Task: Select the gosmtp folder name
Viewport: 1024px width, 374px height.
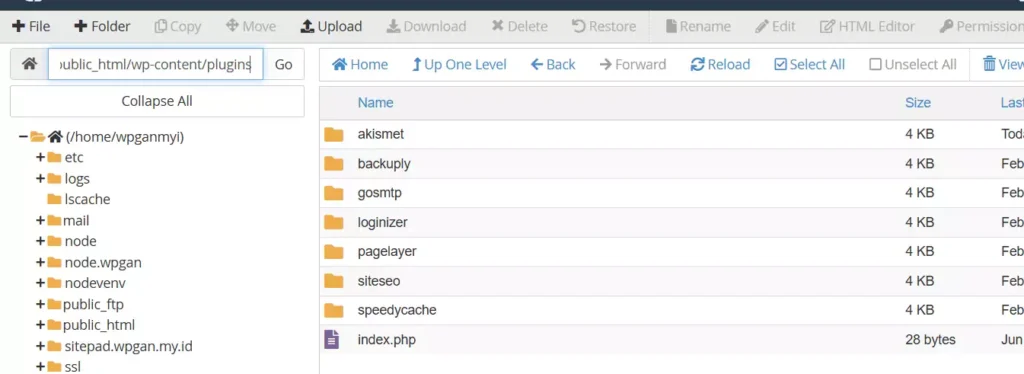Action: pos(379,193)
